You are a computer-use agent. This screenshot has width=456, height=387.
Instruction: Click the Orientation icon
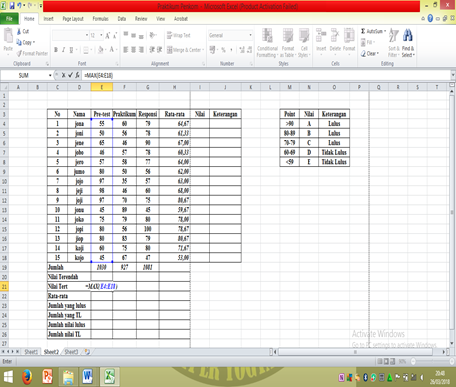coord(153,35)
